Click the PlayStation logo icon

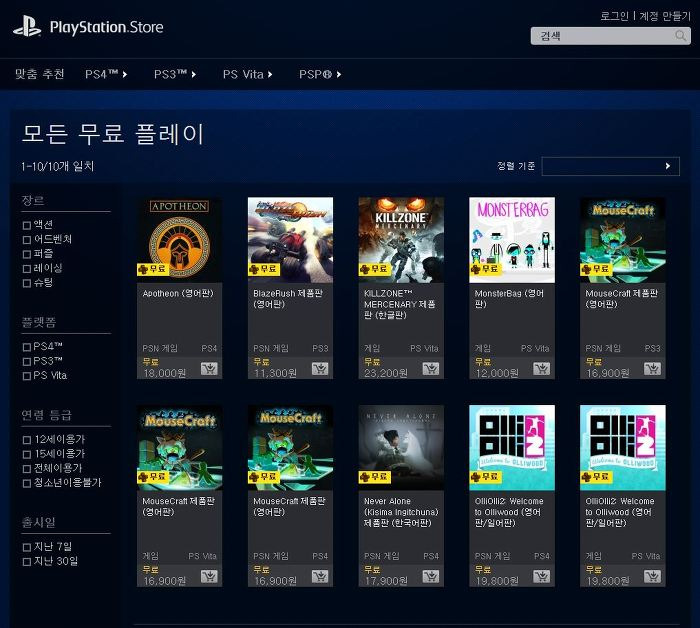click(27, 26)
